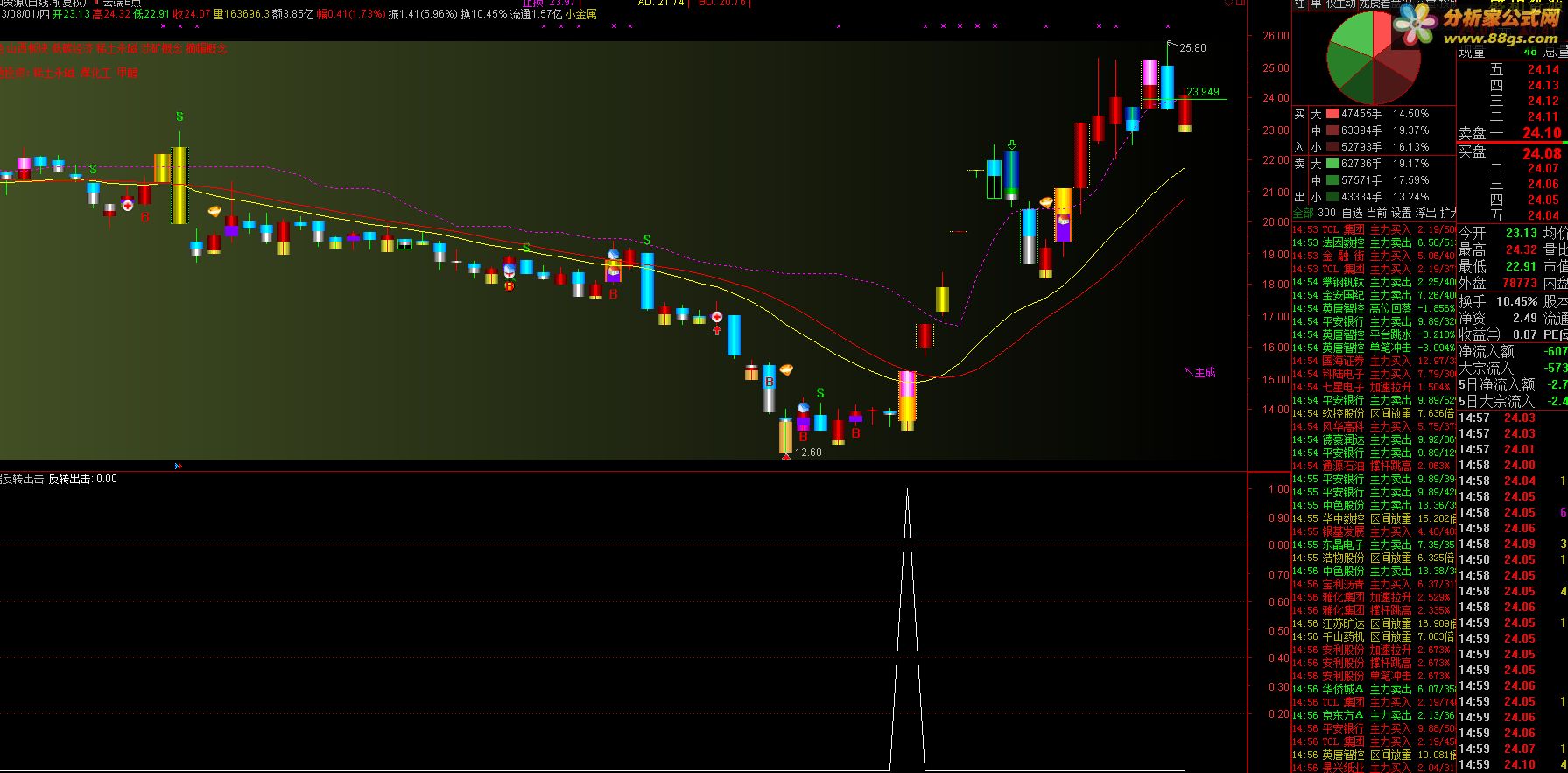This screenshot has height=773, width=1568.
Task: Select the 浮出 tab
Action: [x=1426, y=213]
